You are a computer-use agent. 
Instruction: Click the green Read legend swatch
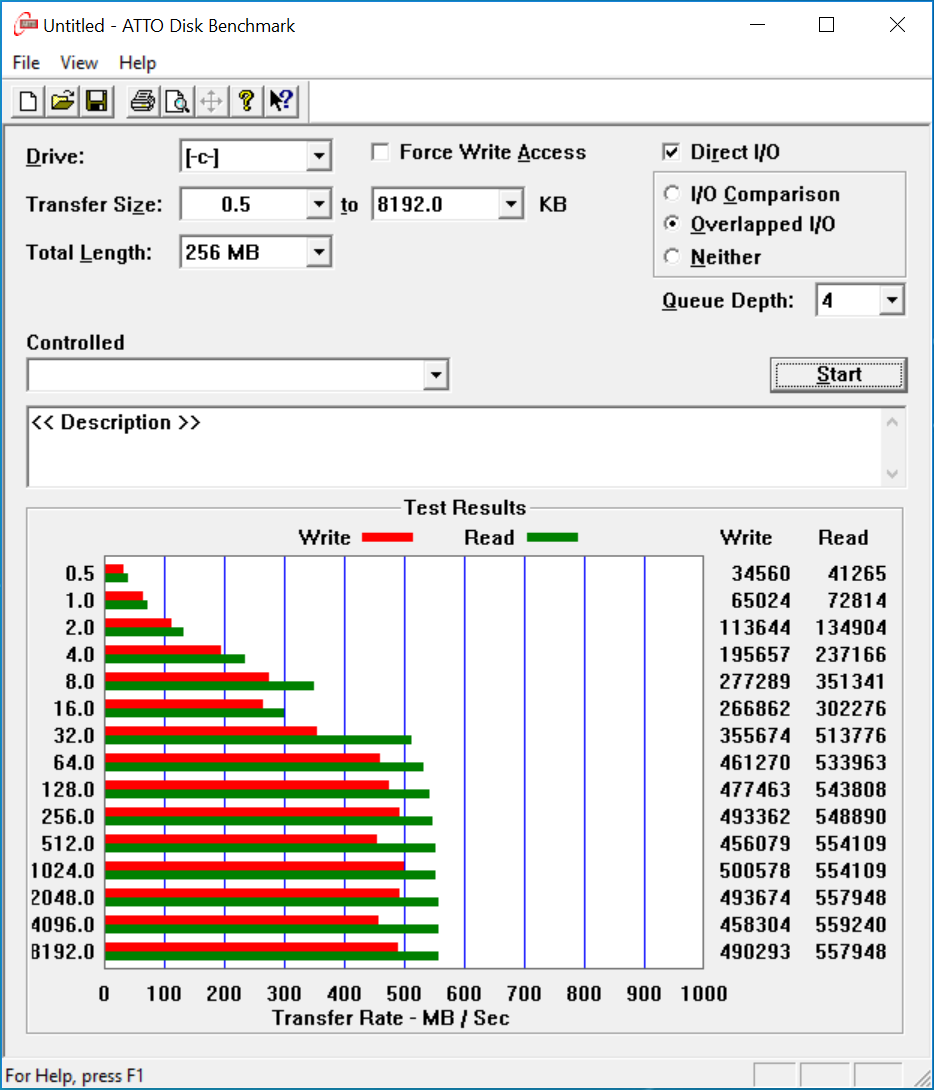(x=552, y=537)
